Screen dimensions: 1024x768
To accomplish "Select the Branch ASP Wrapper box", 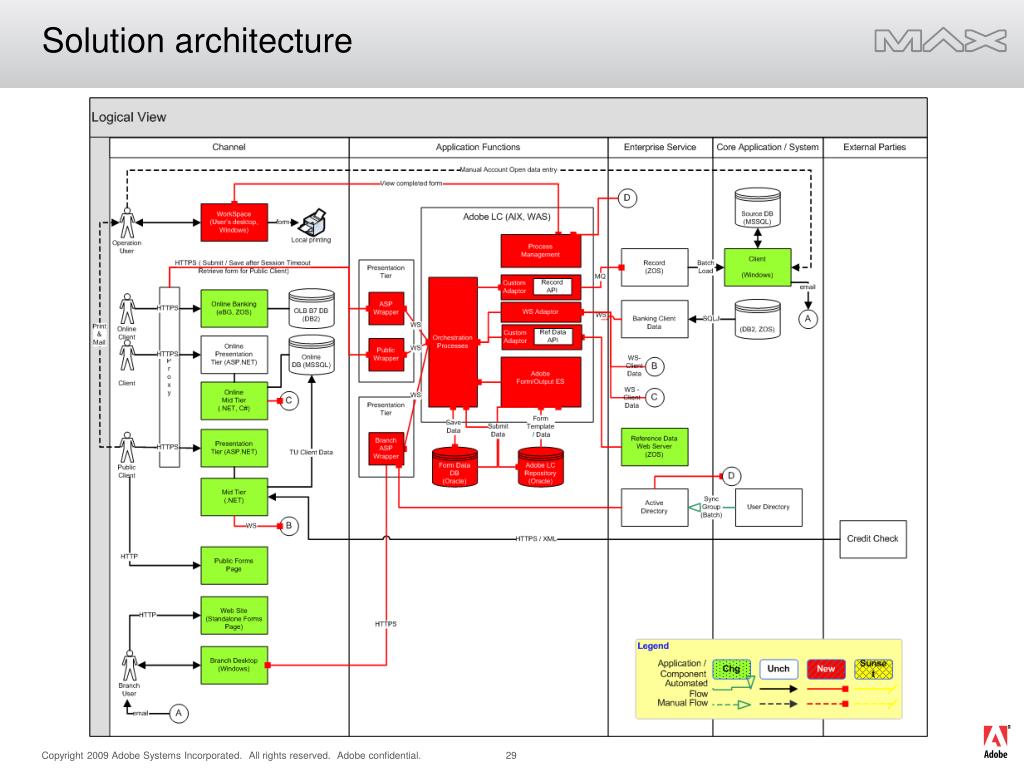I will [386, 449].
